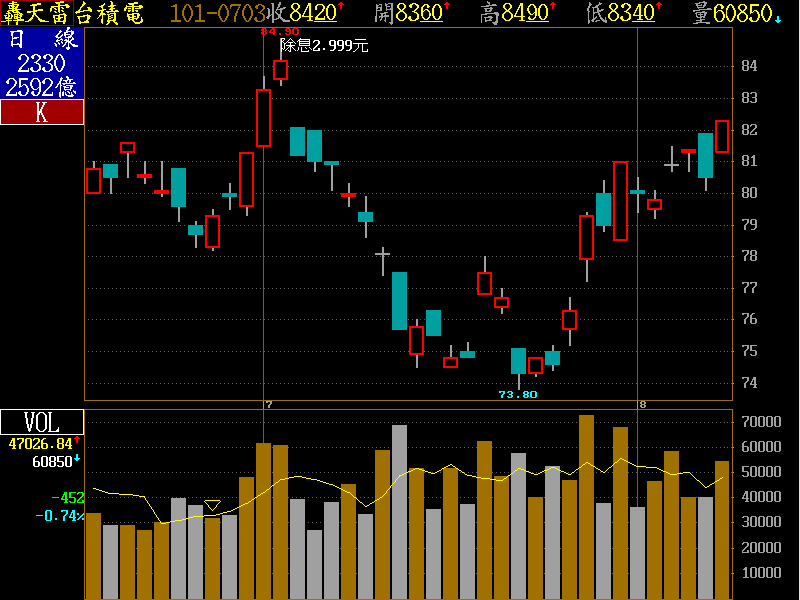Click the stock code 2330
The height and width of the screenshot is (600, 800).
pos(42,63)
